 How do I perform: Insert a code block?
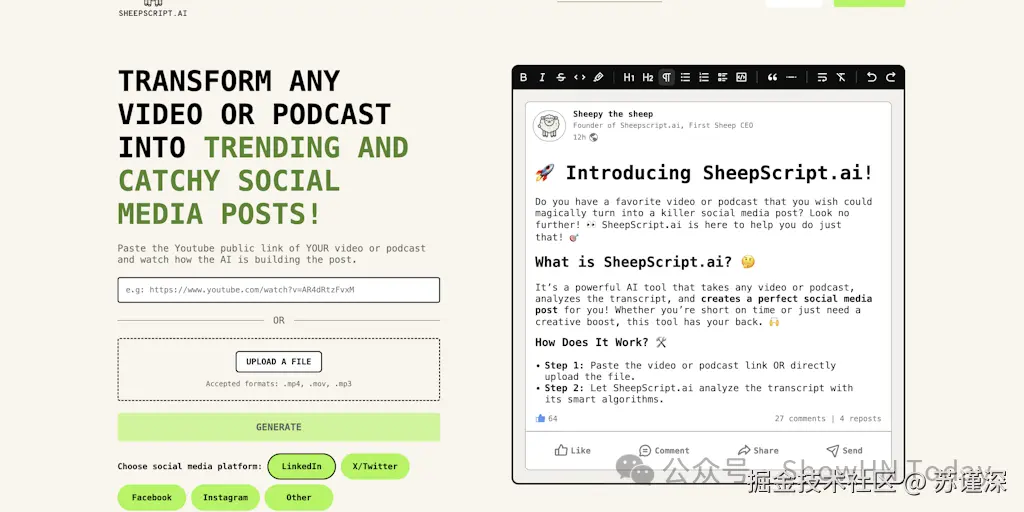(741, 77)
